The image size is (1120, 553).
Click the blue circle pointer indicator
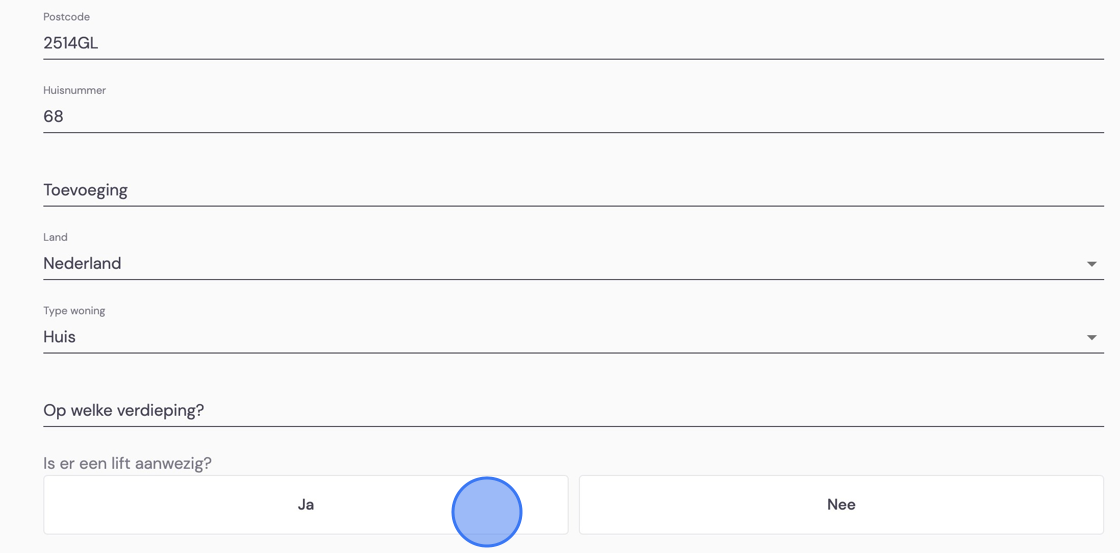tap(486, 512)
